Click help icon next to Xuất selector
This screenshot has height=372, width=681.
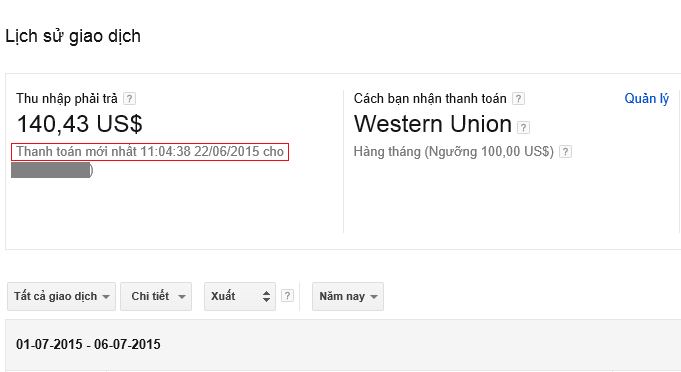tap(287, 296)
